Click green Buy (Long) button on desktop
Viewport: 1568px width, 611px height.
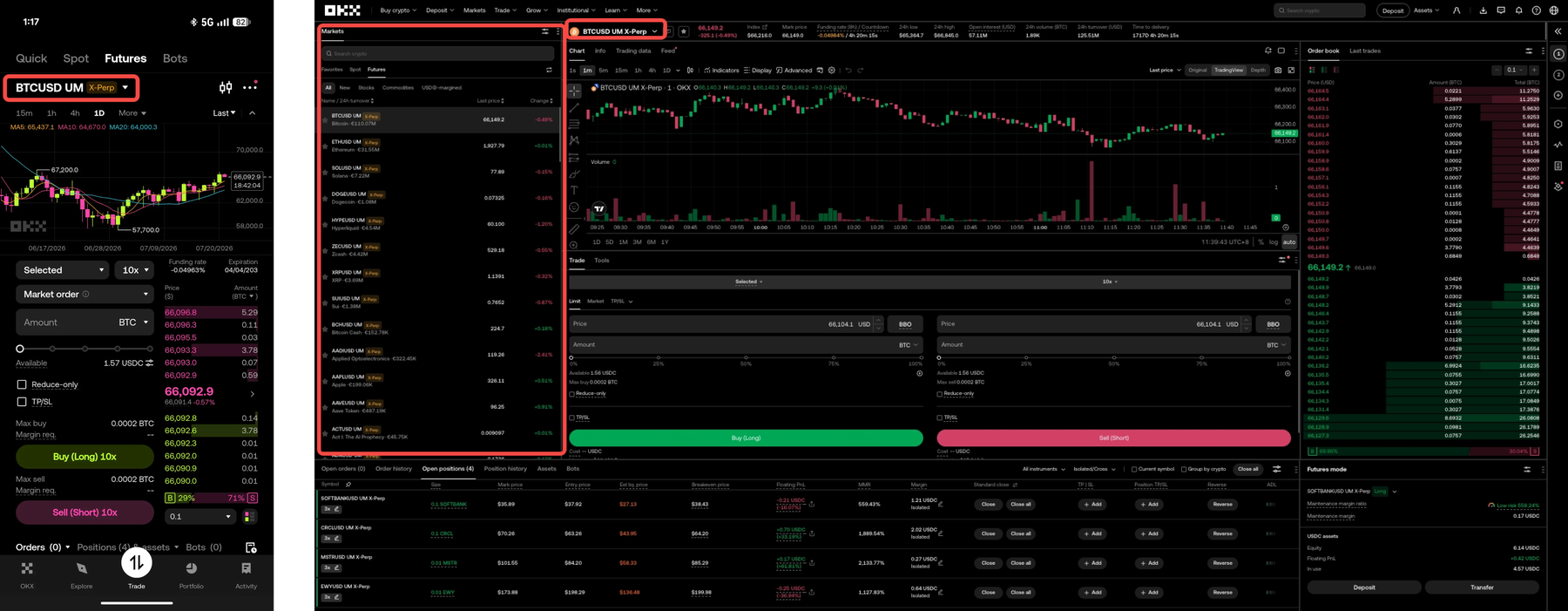pos(746,438)
